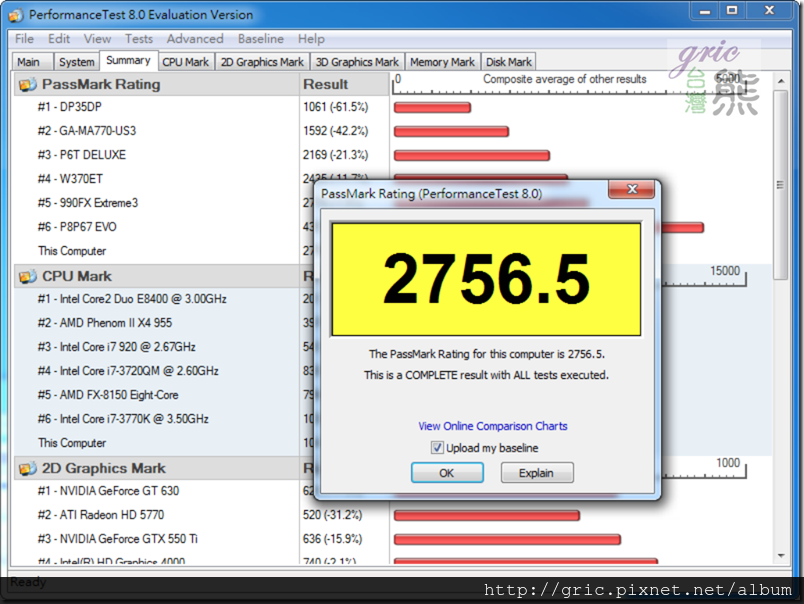Open the Tests menu
Screen dimensions: 804x604
(139, 39)
